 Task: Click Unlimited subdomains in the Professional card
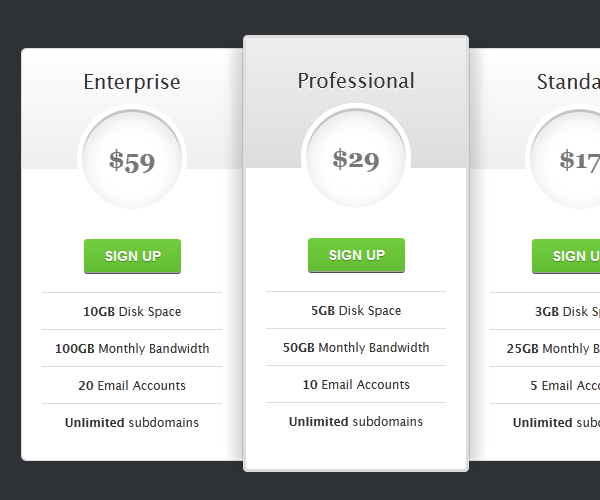pos(356,422)
